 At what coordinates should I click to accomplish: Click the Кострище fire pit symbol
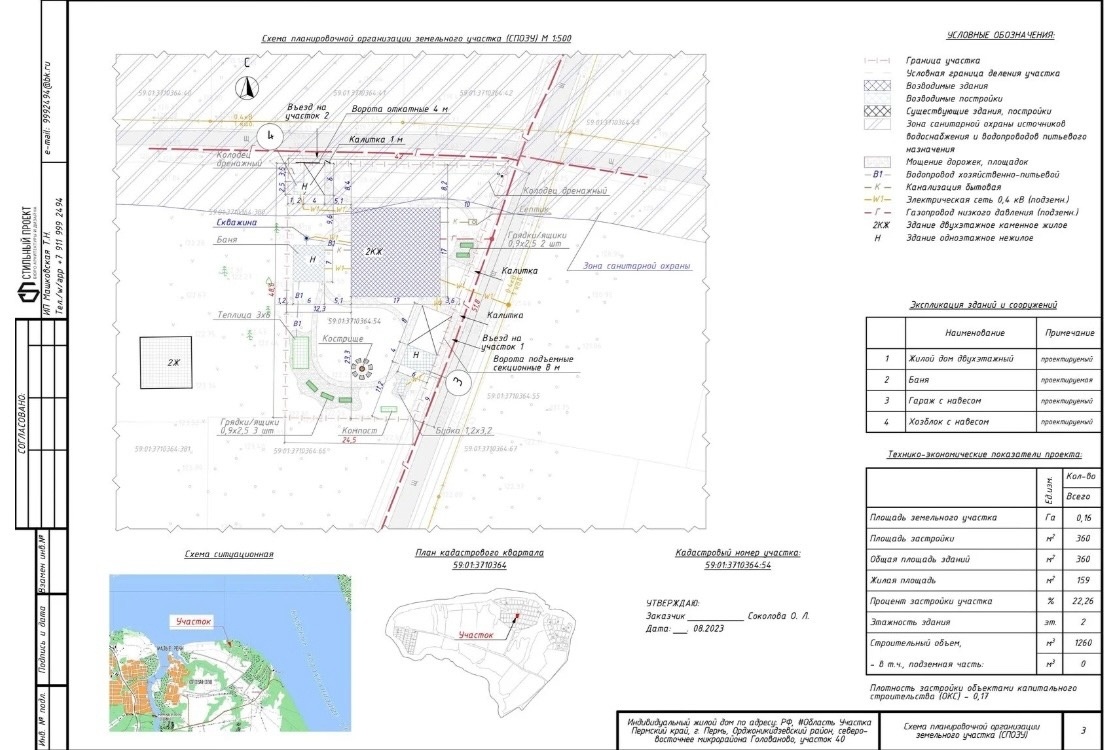coord(362,368)
